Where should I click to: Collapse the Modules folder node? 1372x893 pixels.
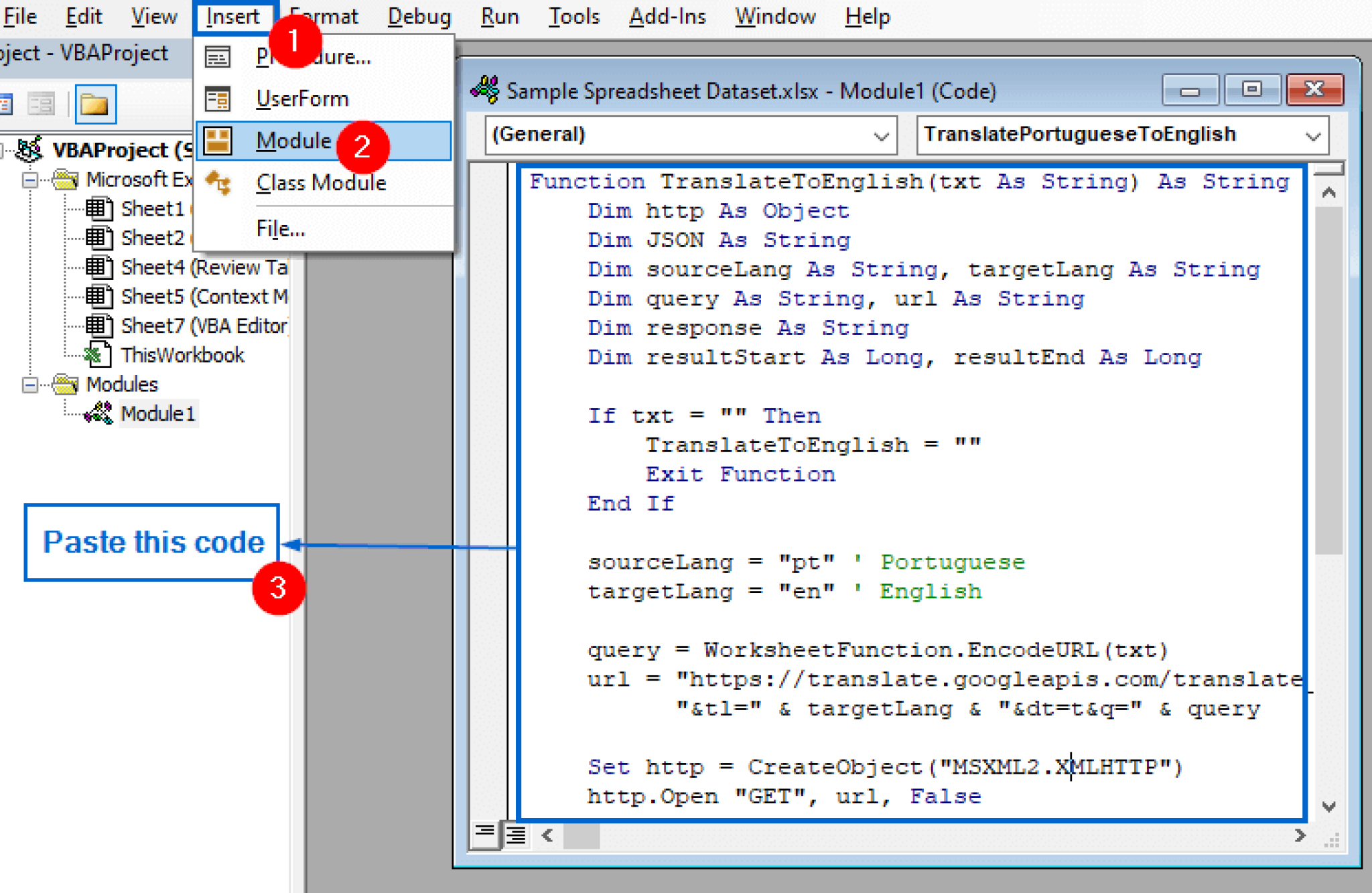coord(30,385)
